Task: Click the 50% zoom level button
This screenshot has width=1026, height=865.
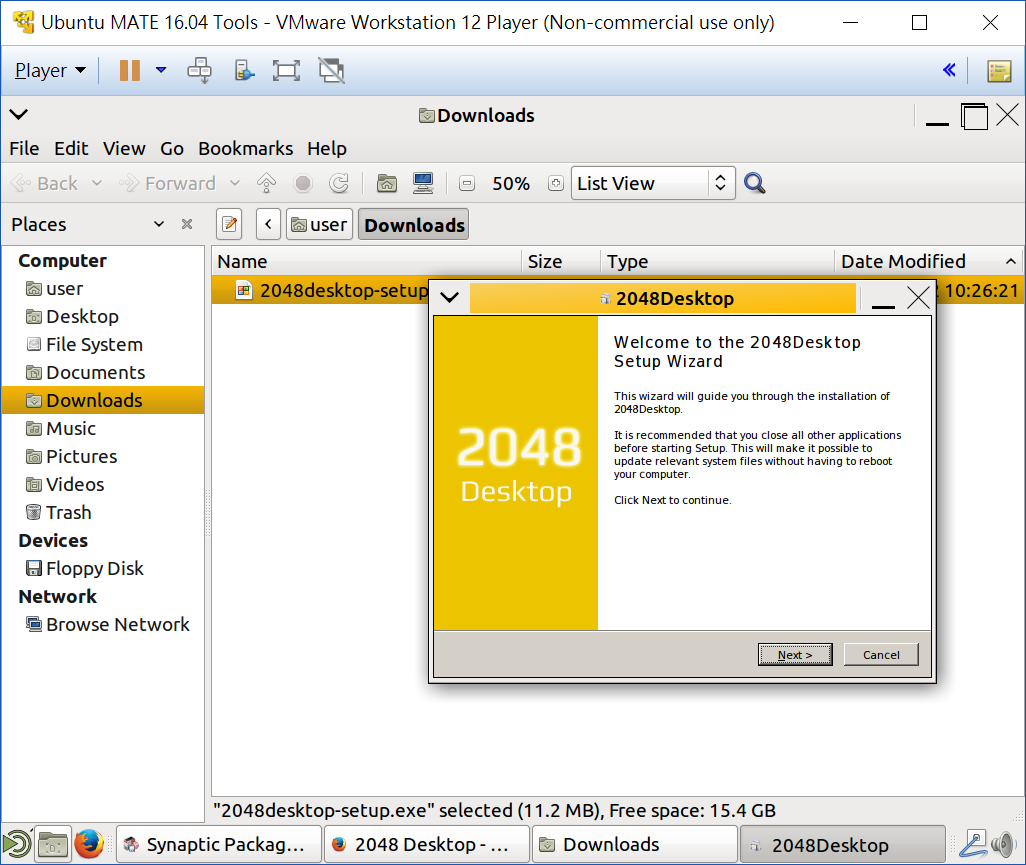Action: (x=511, y=183)
